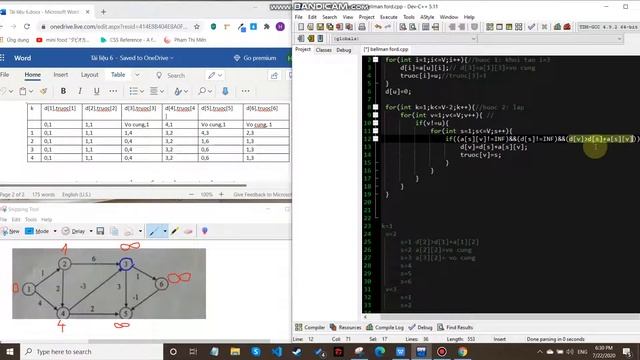The width and height of the screenshot is (640, 360).
Task: Open the (globals) combo box in Dev-C++
Action: click(x=404, y=39)
